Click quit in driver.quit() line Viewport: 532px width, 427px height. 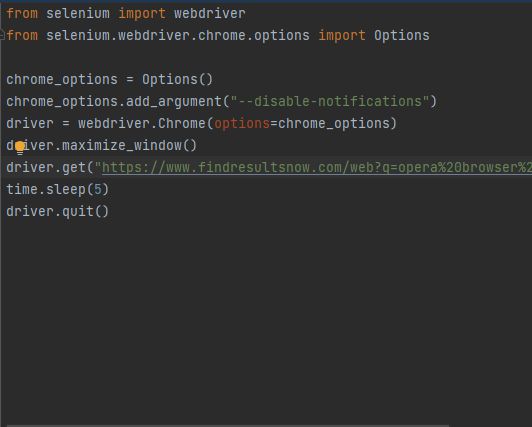click(78, 212)
